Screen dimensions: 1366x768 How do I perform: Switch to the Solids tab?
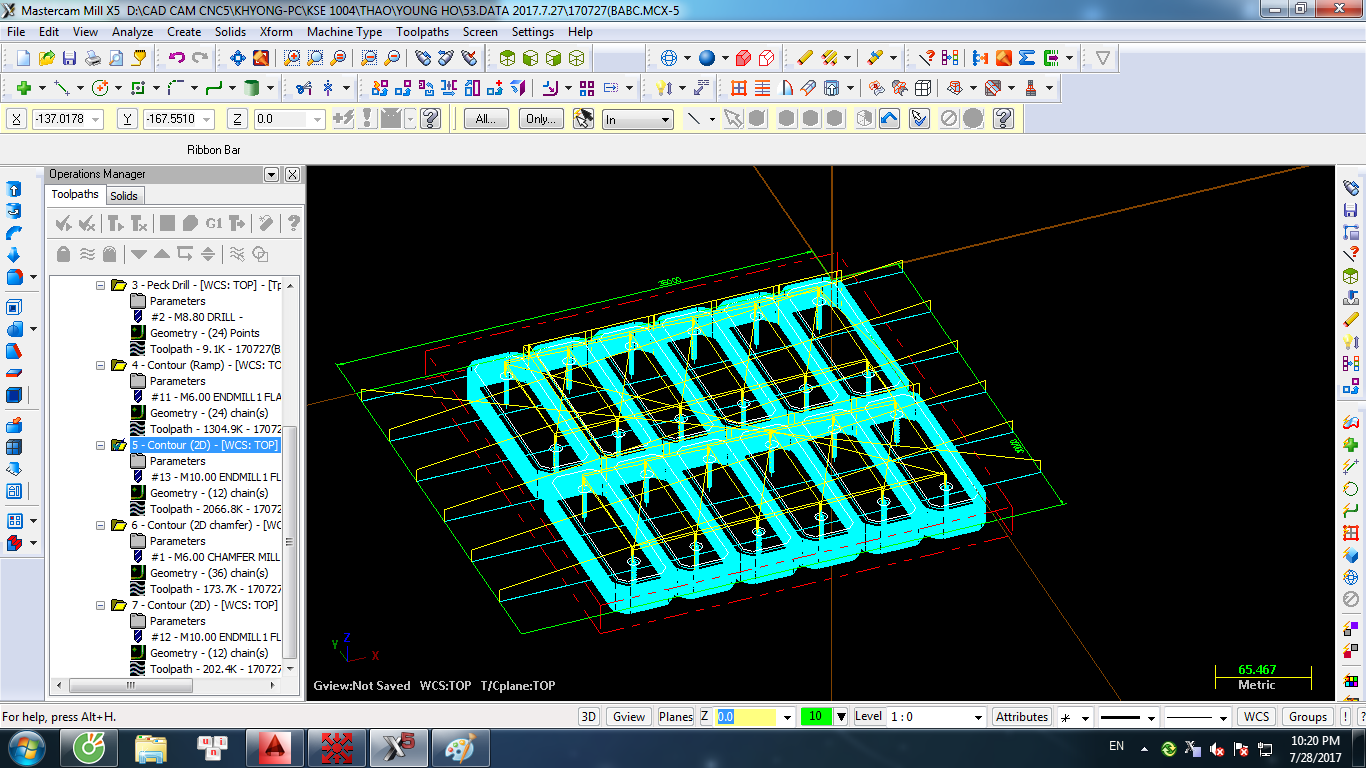pyautogui.click(x=124, y=196)
